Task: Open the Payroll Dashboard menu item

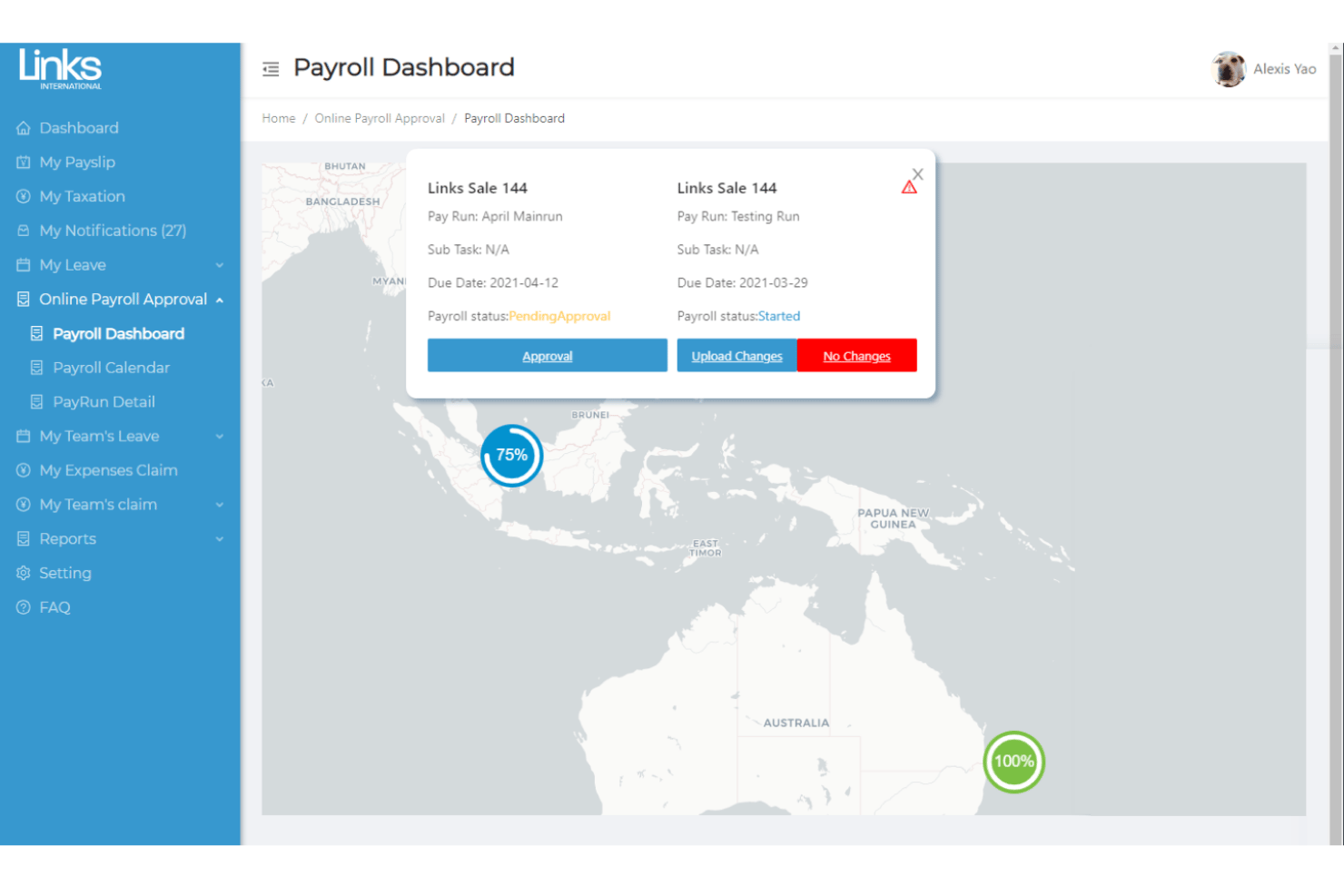Action: [x=119, y=334]
